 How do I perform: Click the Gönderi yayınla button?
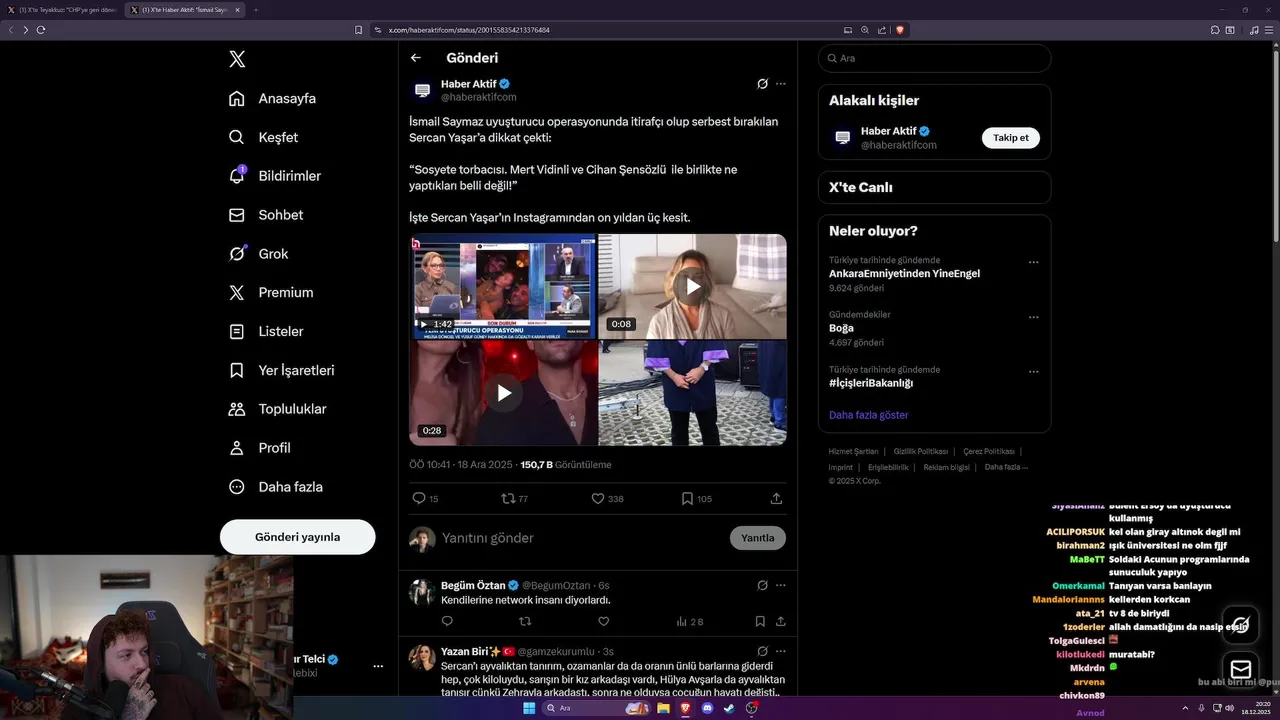point(298,537)
